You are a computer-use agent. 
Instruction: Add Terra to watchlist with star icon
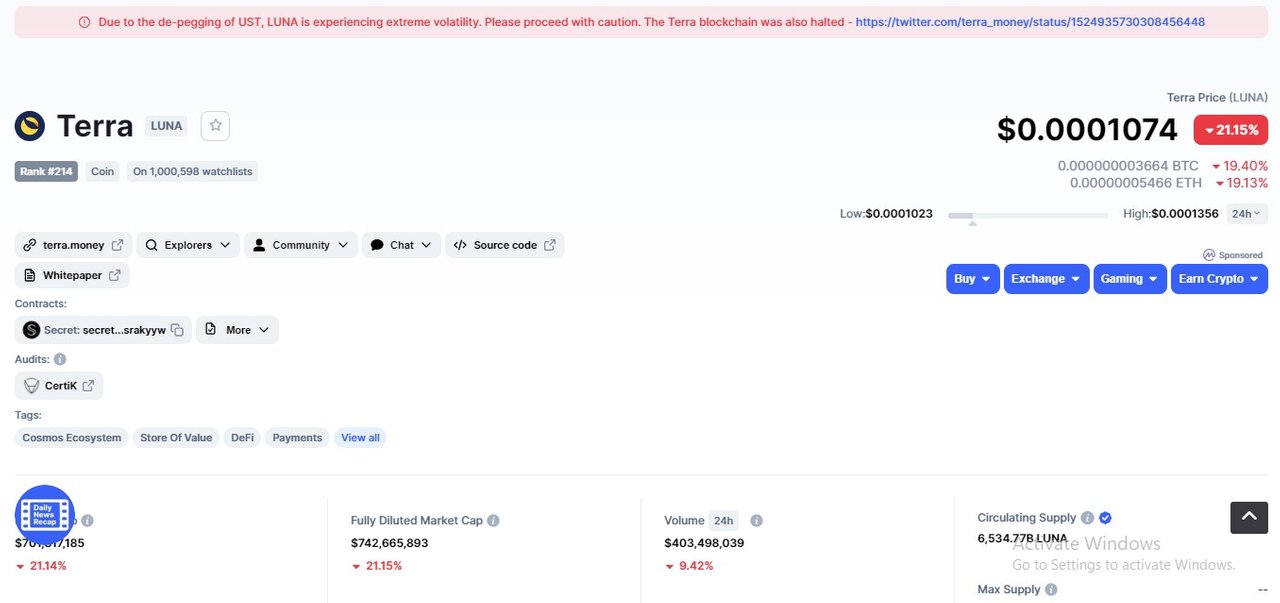216,126
